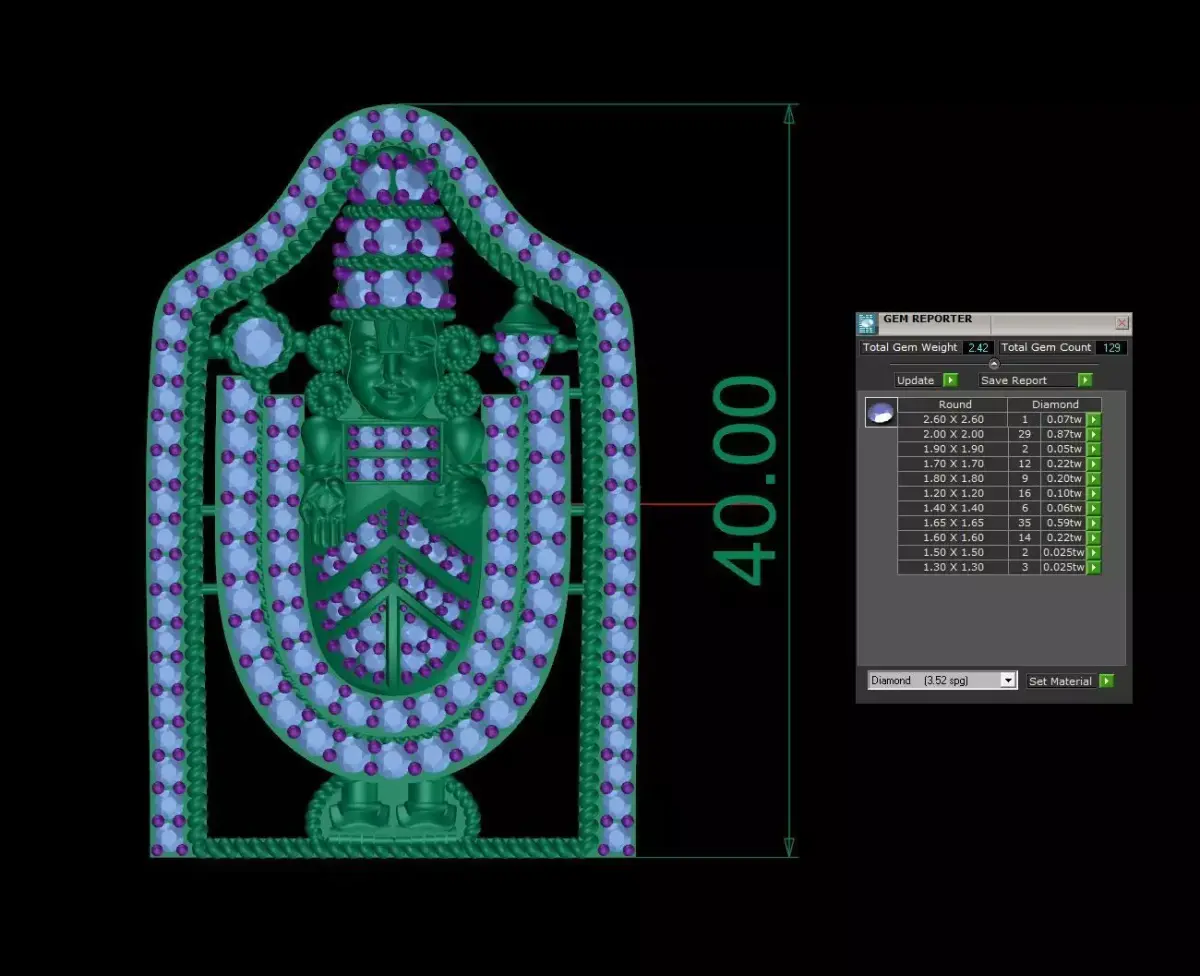Viewport: 1200px width, 976px height.
Task: Click the green arrow for 1.60 X 1.60 row
Action: coord(1094,538)
